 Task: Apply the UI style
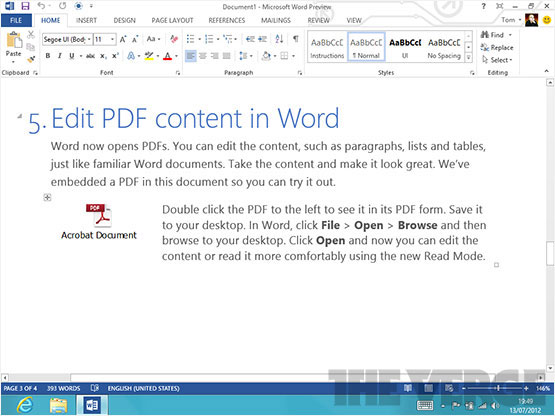tap(405, 48)
